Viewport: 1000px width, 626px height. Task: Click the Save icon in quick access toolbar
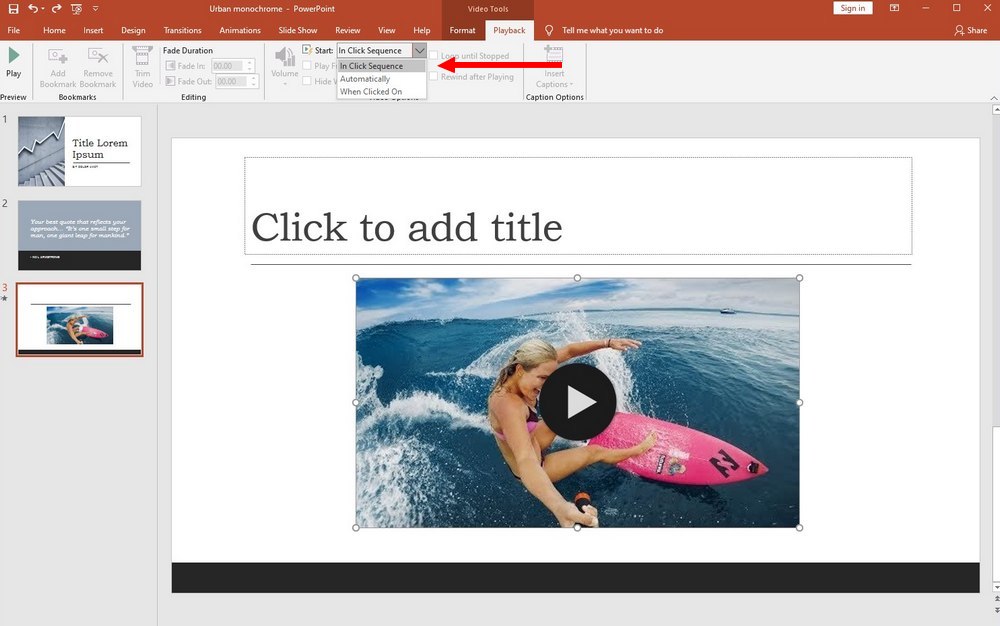click(12, 7)
